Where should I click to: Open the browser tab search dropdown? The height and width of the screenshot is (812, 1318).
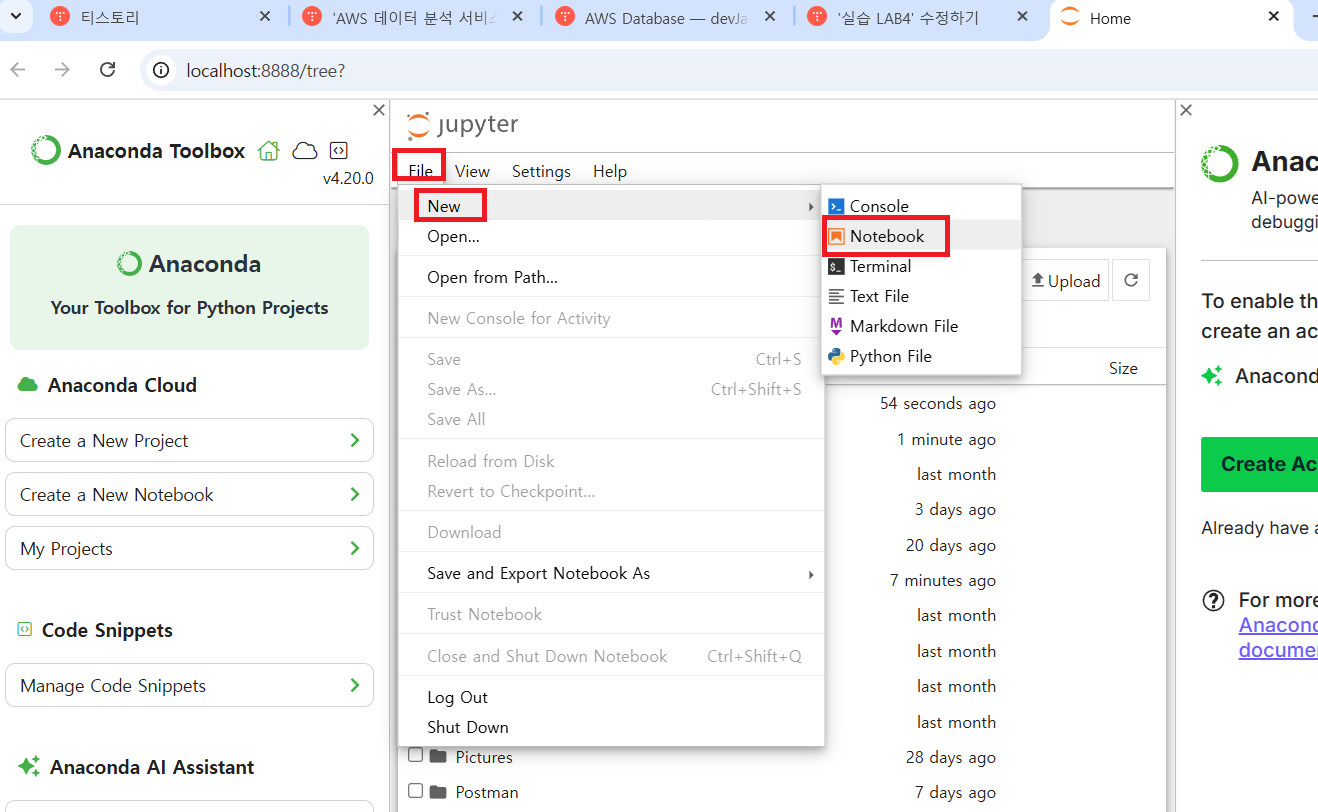pyautogui.click(x=13, y=17)
